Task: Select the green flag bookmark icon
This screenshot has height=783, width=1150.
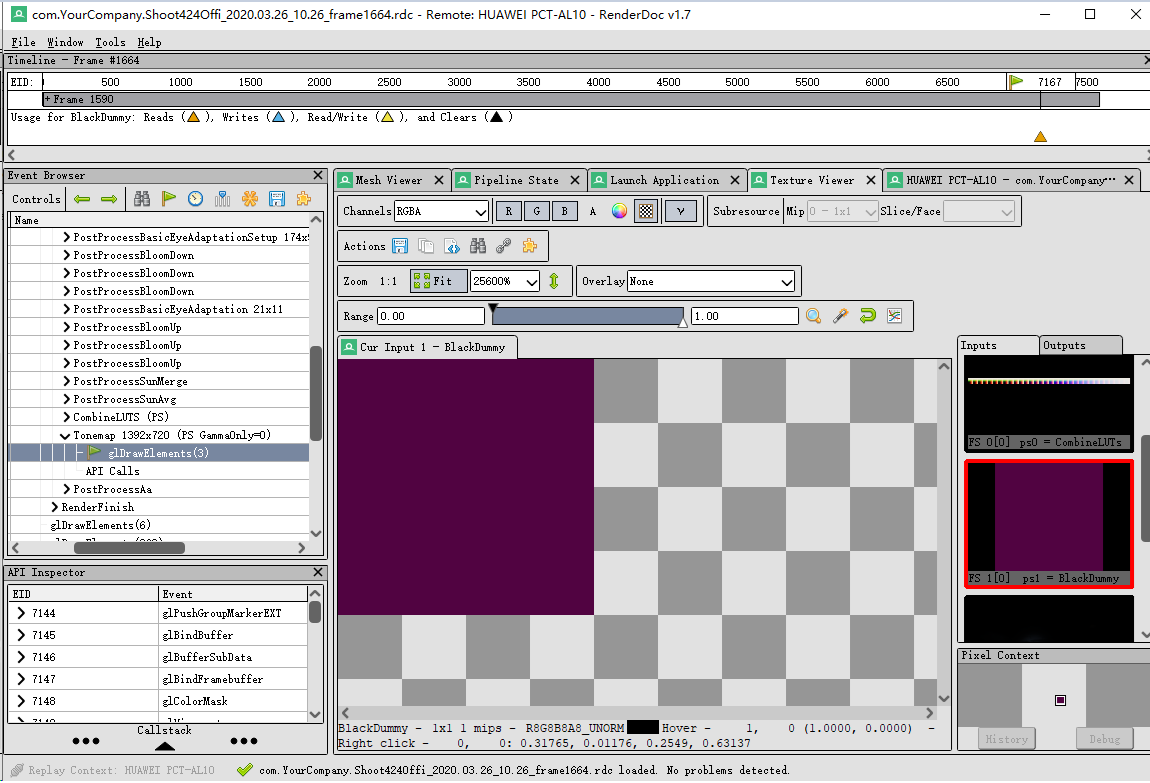Action: (169, 198)
